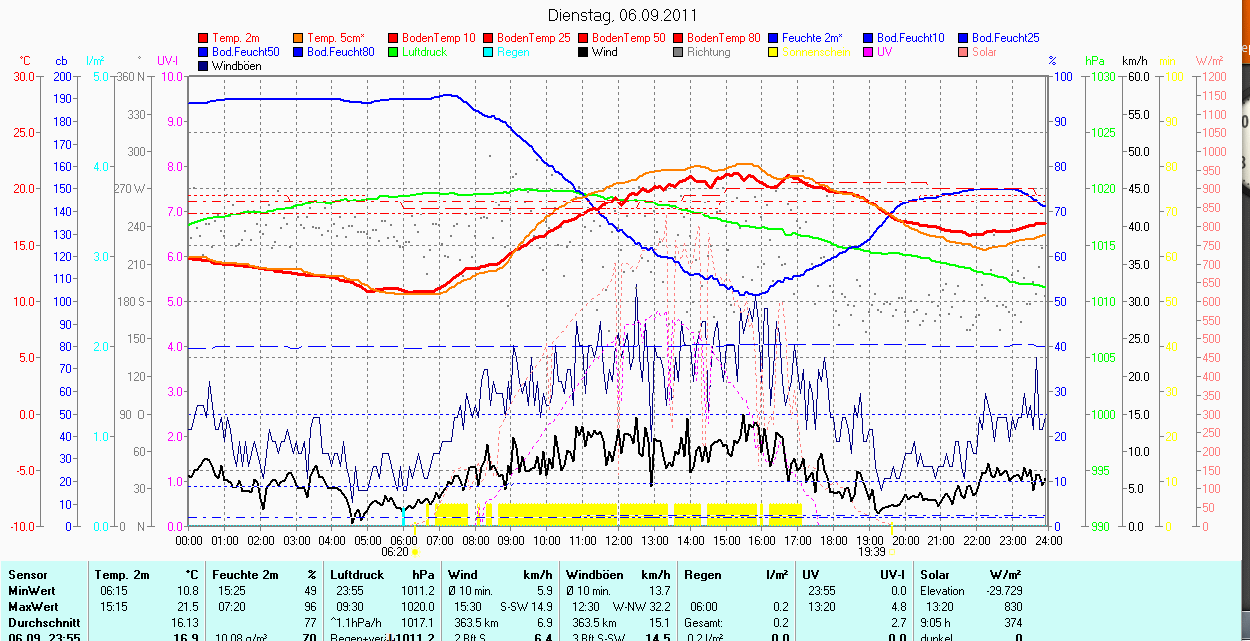Select the yellow Sonnenschein legend square
The width and height of the screenshot is (1250, 641).
click(772, 52)
